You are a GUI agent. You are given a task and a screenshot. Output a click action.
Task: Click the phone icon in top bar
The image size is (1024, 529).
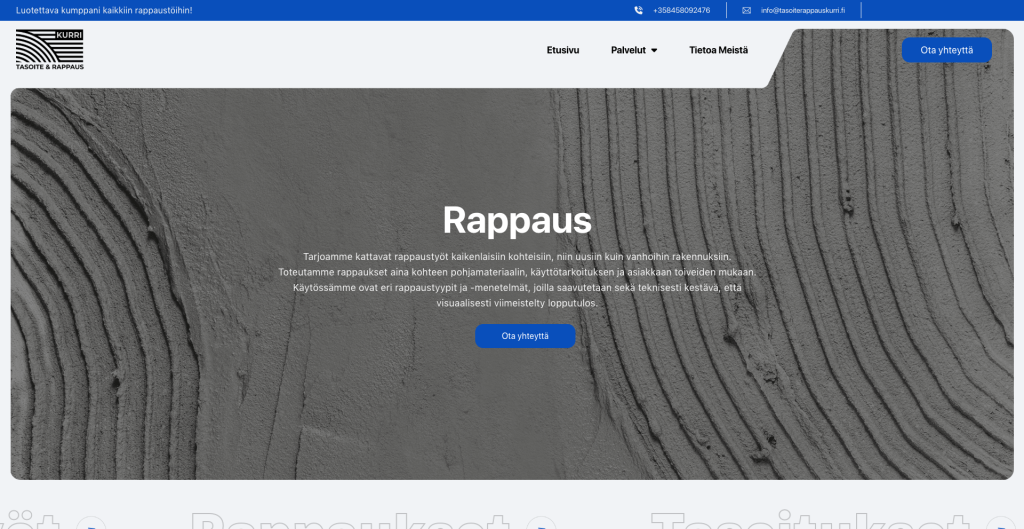point(638,10)
